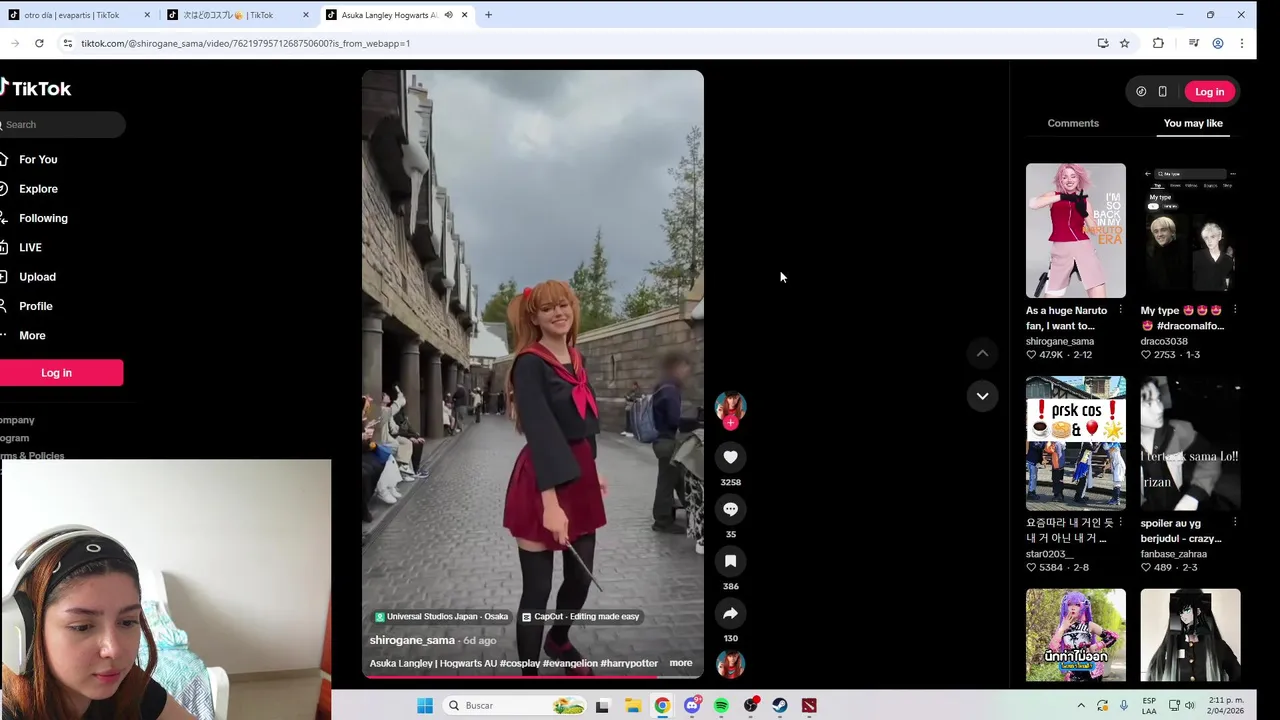This screenshot has width=1280, height=720.
Task: Open options for the 'spoiler au yg' video
Action: (x=1235, y=523)
